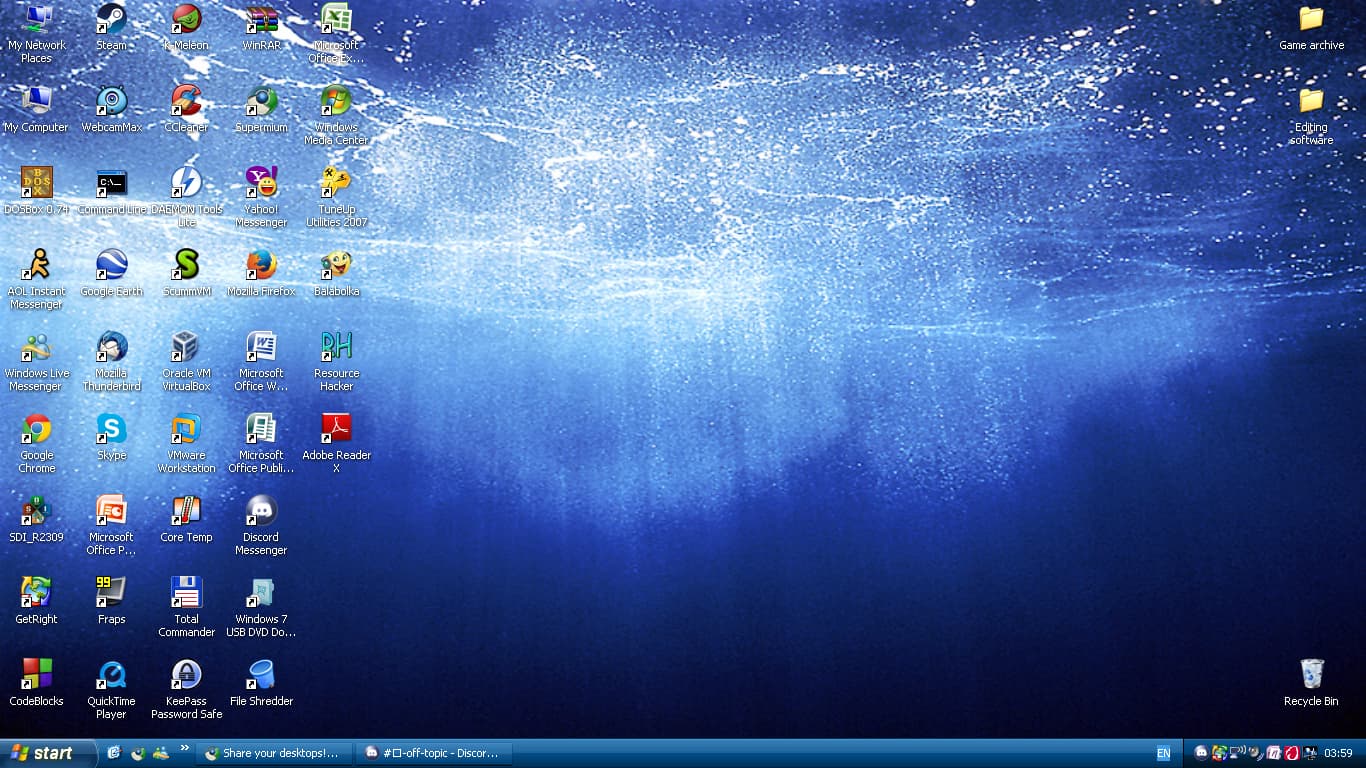Switch to off-topic Discord taskbar window
This screenshot has height=768, width=1366.
click(x=434, y=753)
